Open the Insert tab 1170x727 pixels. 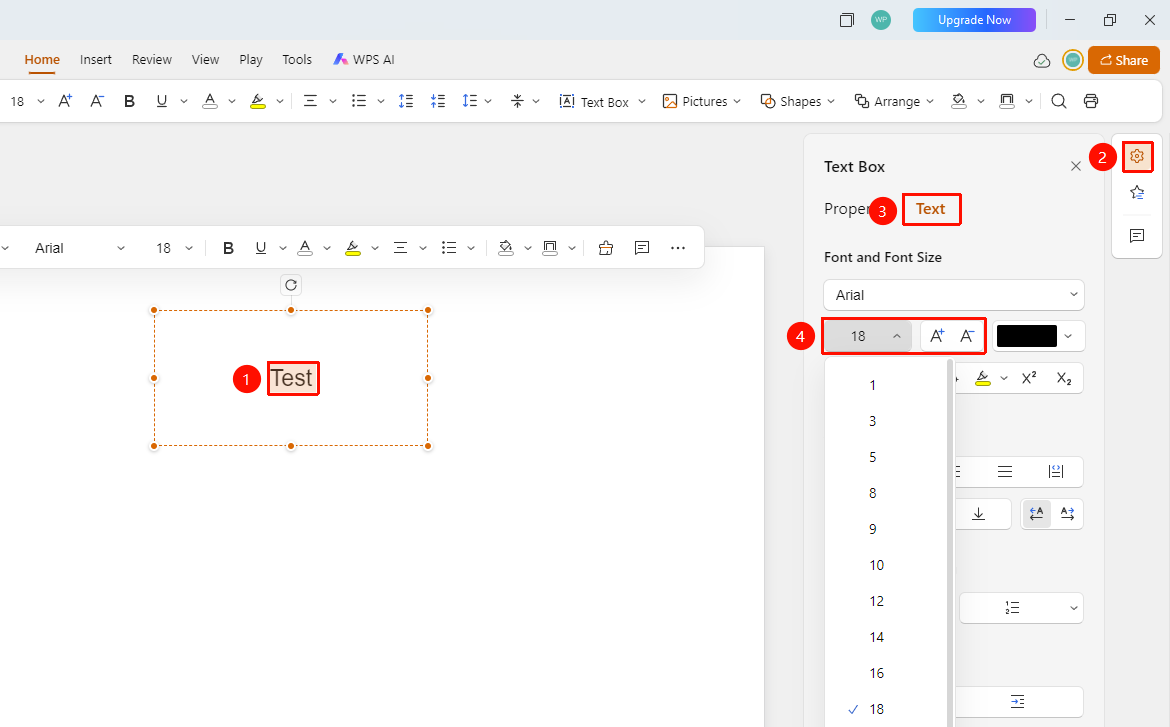click(x=96, y=60)
